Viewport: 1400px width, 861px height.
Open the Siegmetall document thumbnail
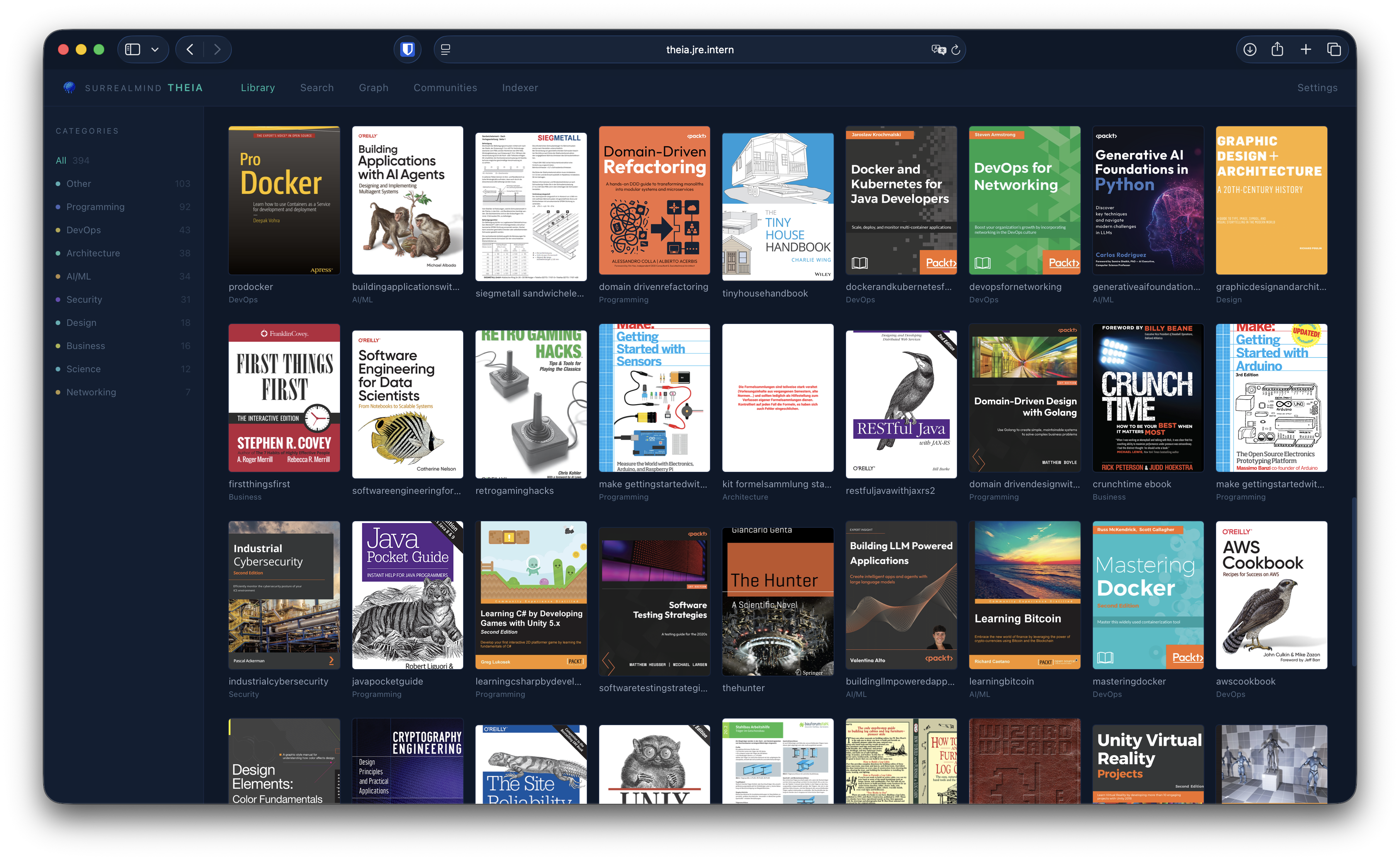531,207
